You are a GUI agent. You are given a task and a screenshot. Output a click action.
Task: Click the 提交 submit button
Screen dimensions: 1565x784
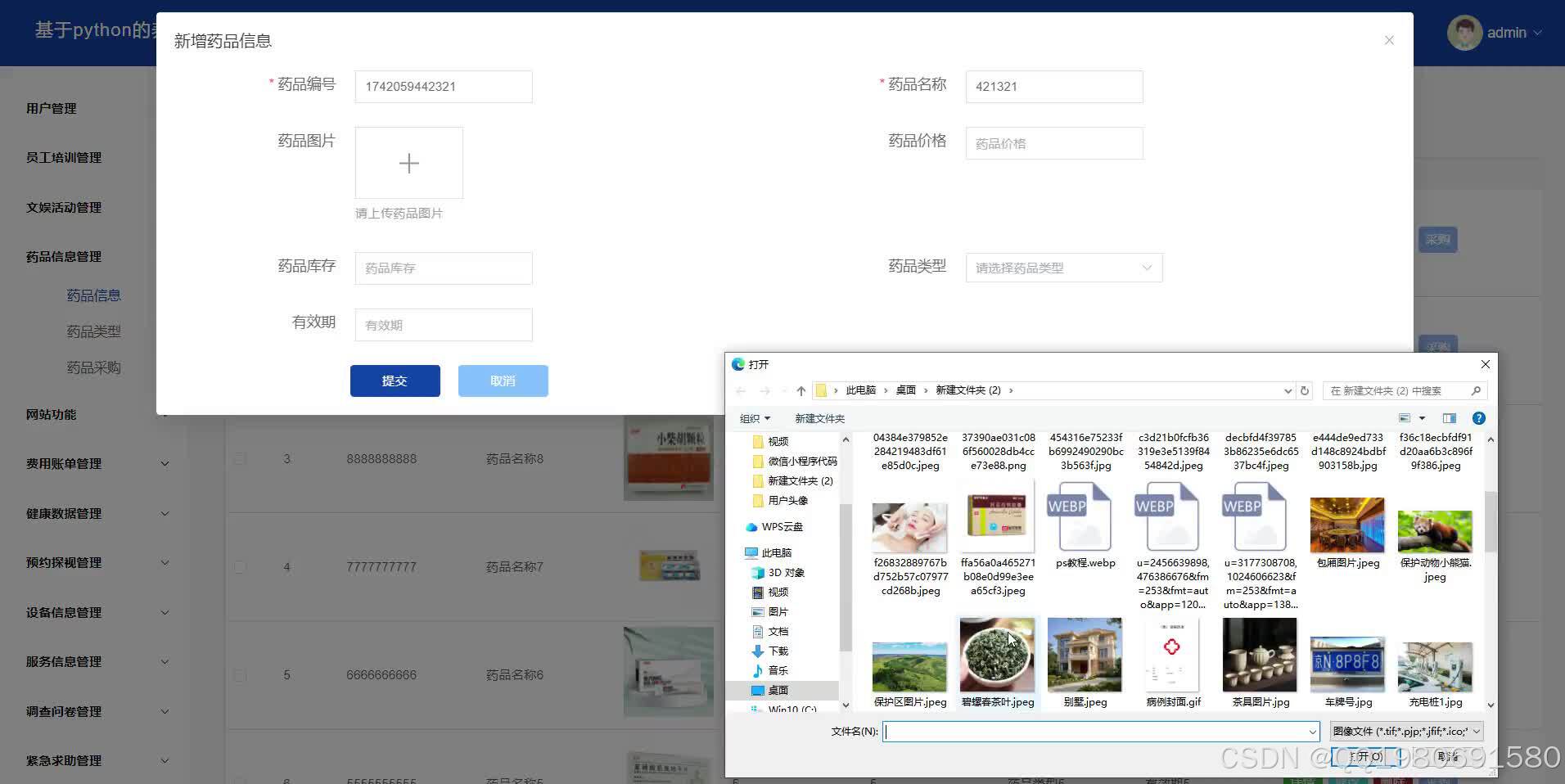point(395,380)
